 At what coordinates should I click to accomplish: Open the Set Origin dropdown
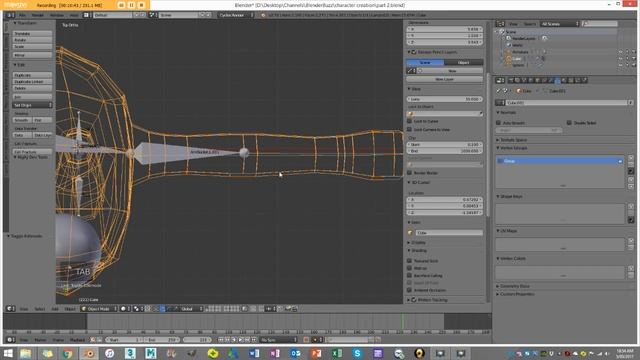32,105
